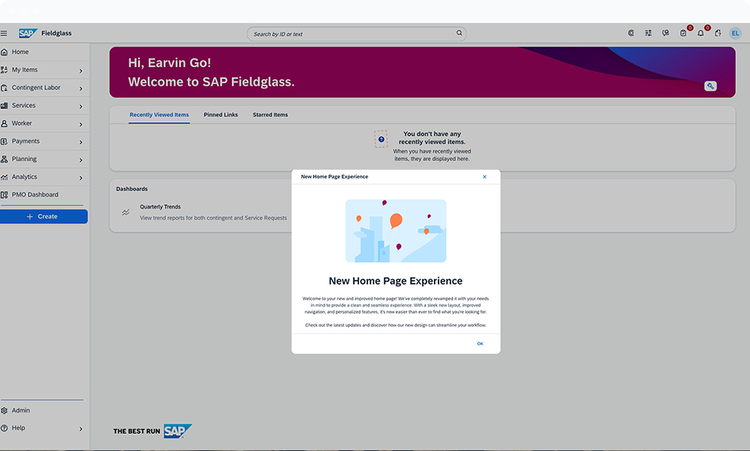Open the PMO Dashboard menu item

44,195
